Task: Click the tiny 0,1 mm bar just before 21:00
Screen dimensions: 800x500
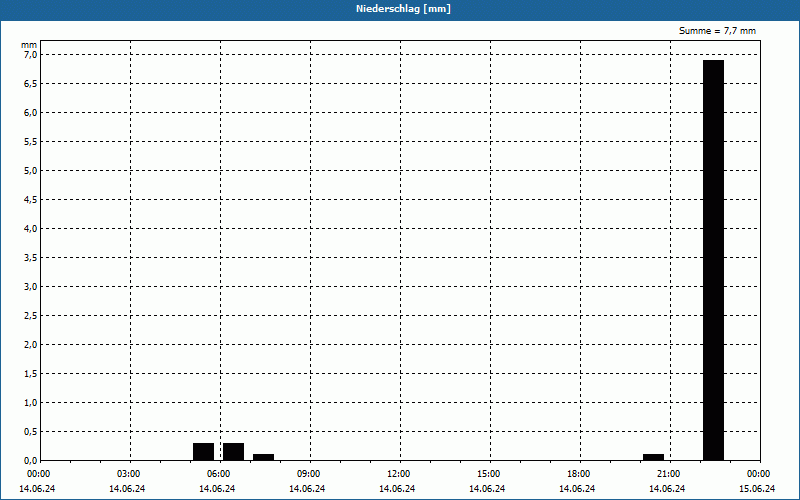Action: pos(654,457)
